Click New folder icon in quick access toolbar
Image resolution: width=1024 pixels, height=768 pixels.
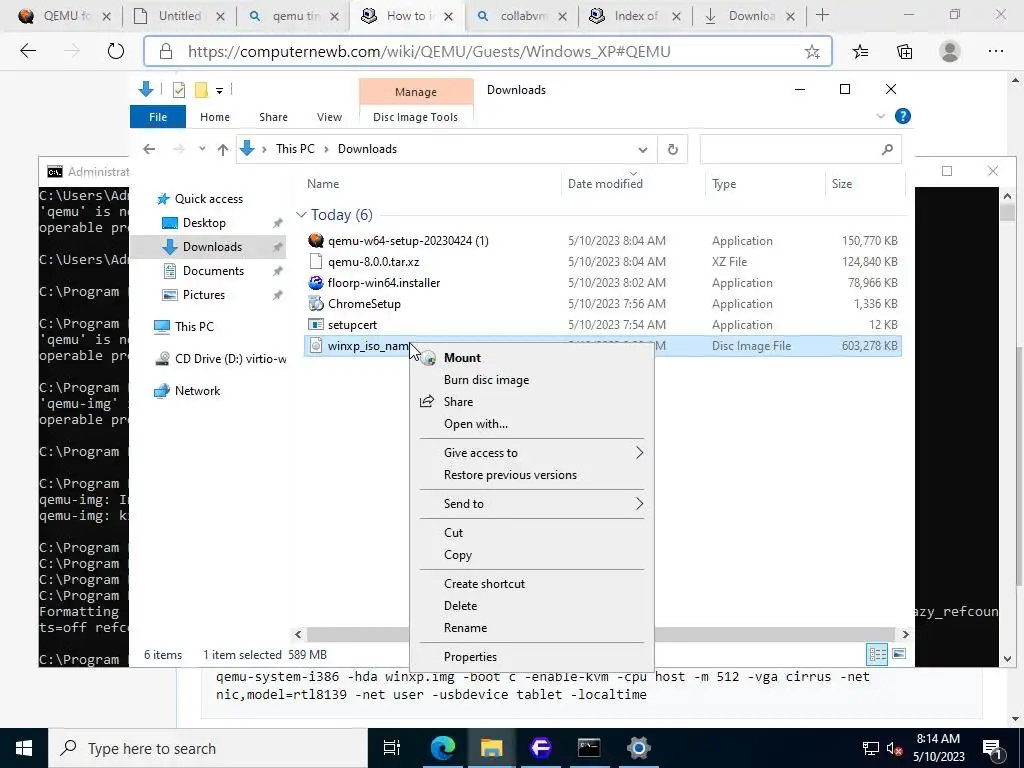pyautogui.click(x=201, y=90)
